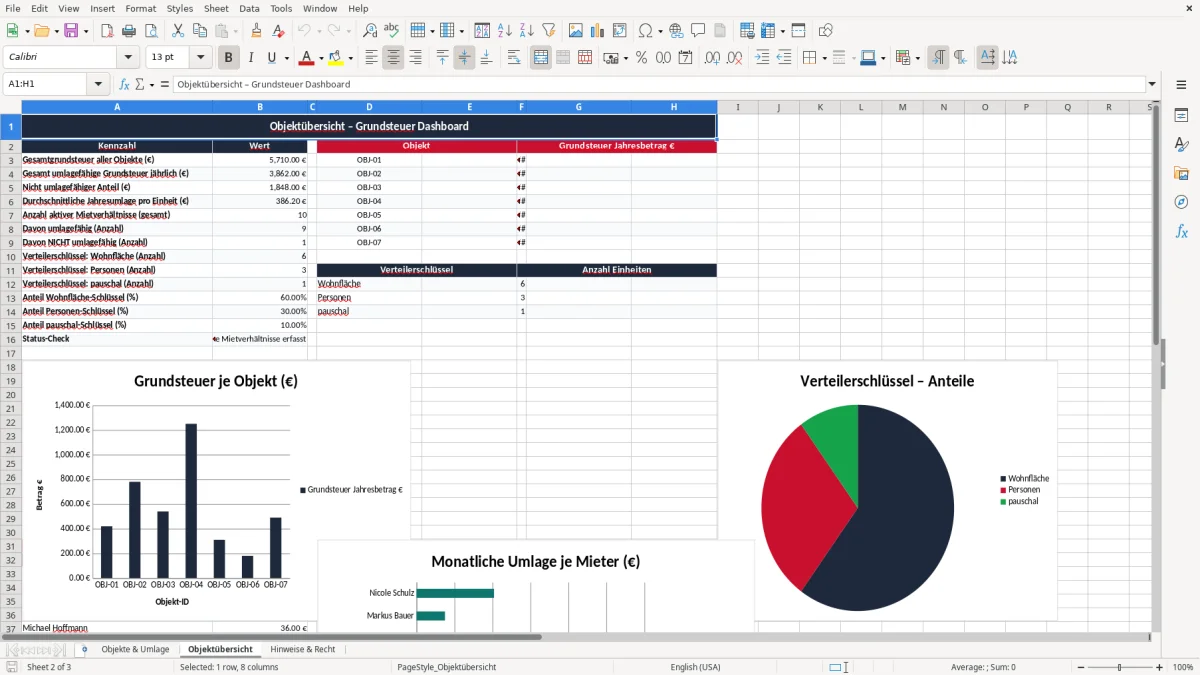1200x675 pixels.
Task: Align text left
Action: point(371,58)
